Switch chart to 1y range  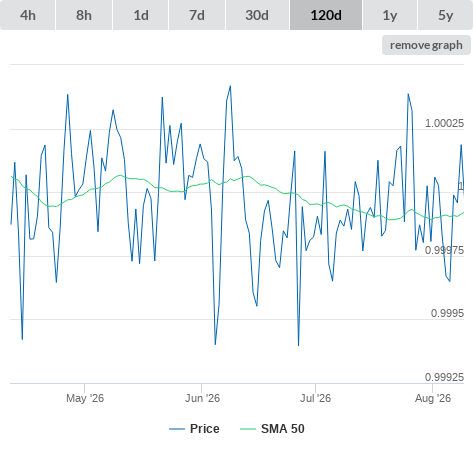(390, 15)
